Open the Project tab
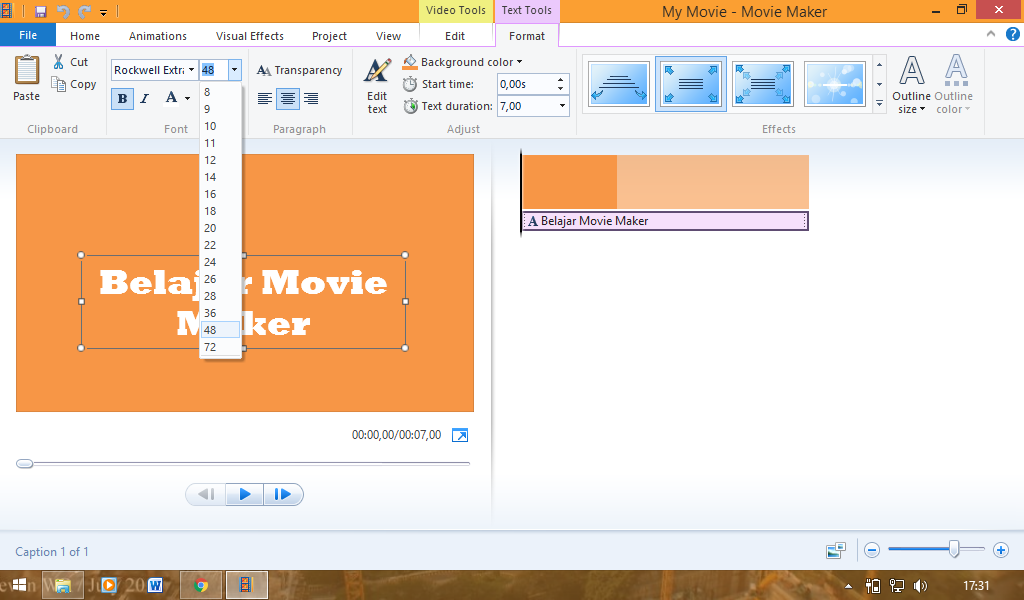 coord(329,36)
